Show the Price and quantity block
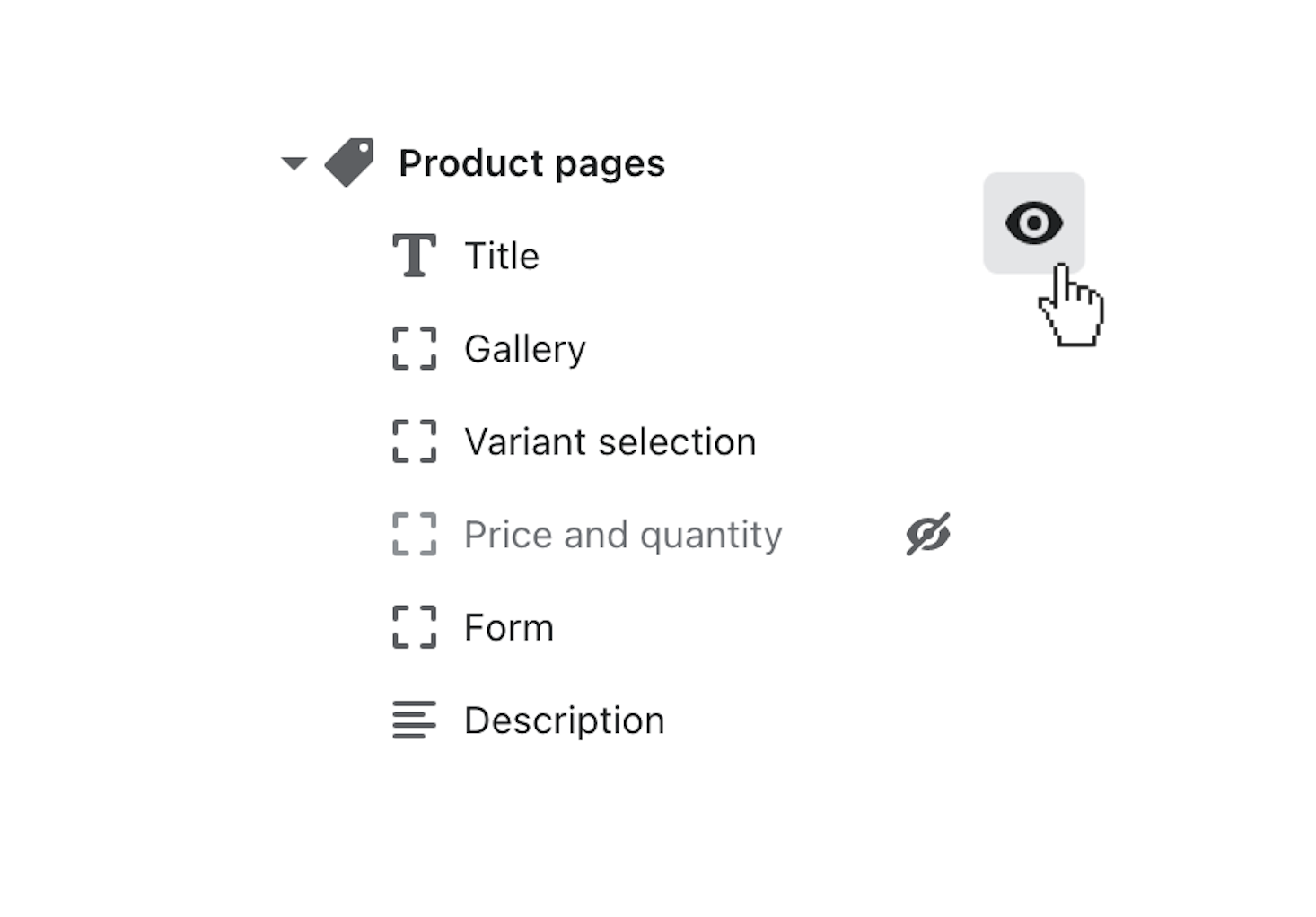 927,535
